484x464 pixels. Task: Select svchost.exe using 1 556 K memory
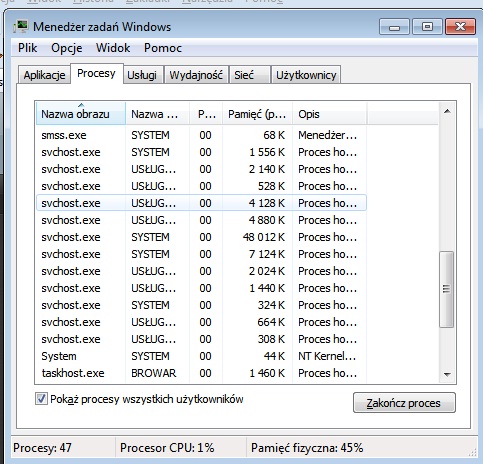201,152
